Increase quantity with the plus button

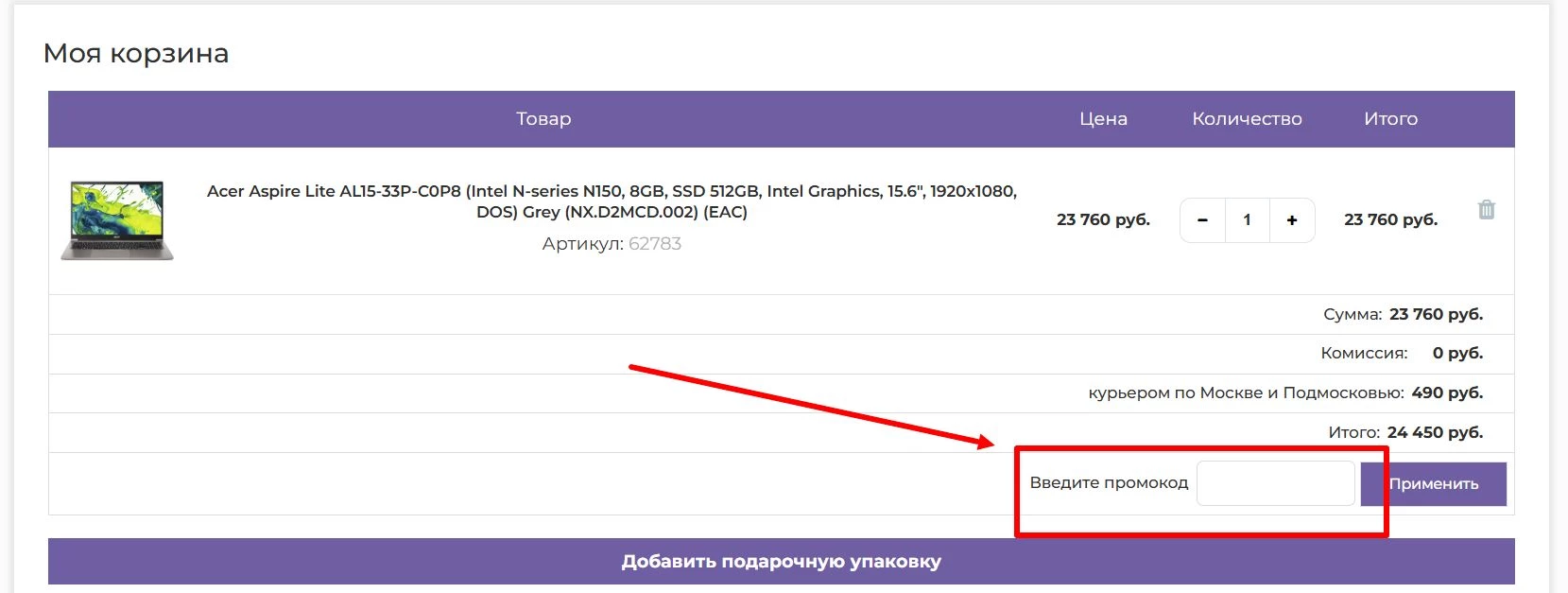pos(1292,220)
